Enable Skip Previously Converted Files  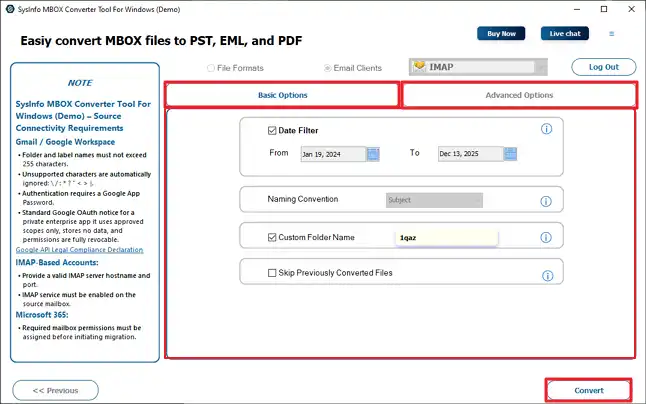click(272, 273)
